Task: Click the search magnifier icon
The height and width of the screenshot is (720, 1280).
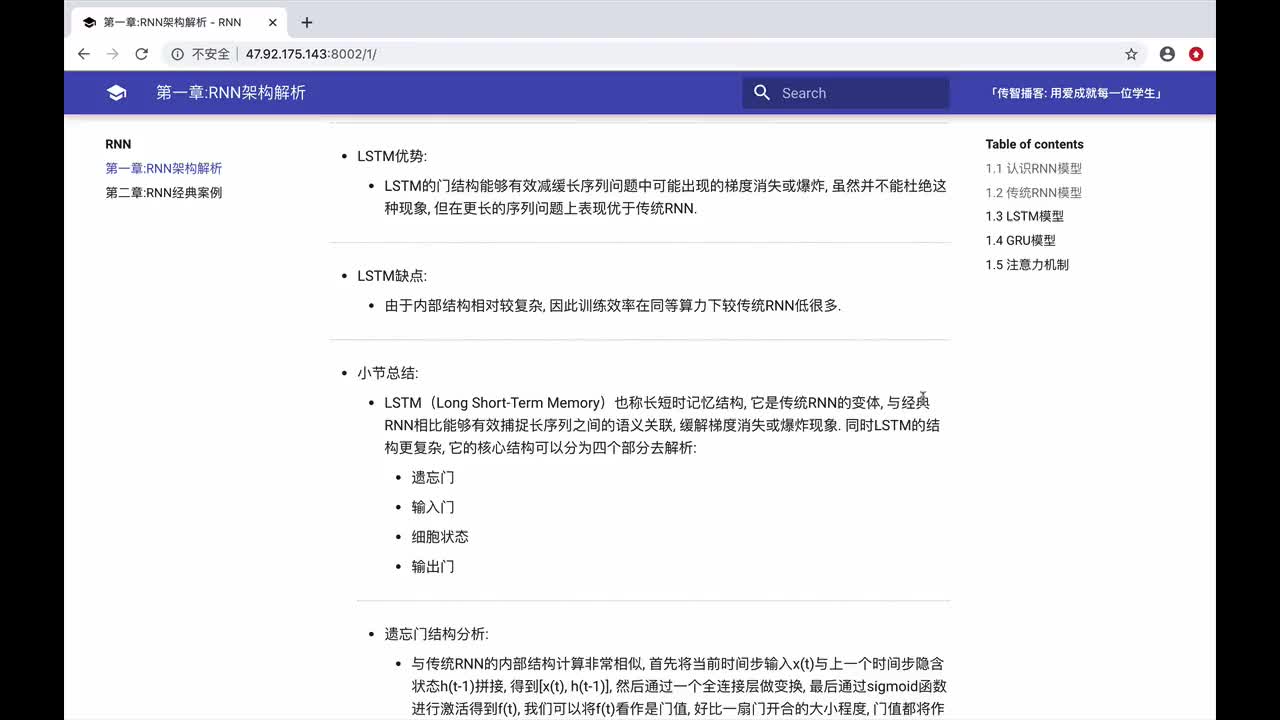Action: pos(762,93)
